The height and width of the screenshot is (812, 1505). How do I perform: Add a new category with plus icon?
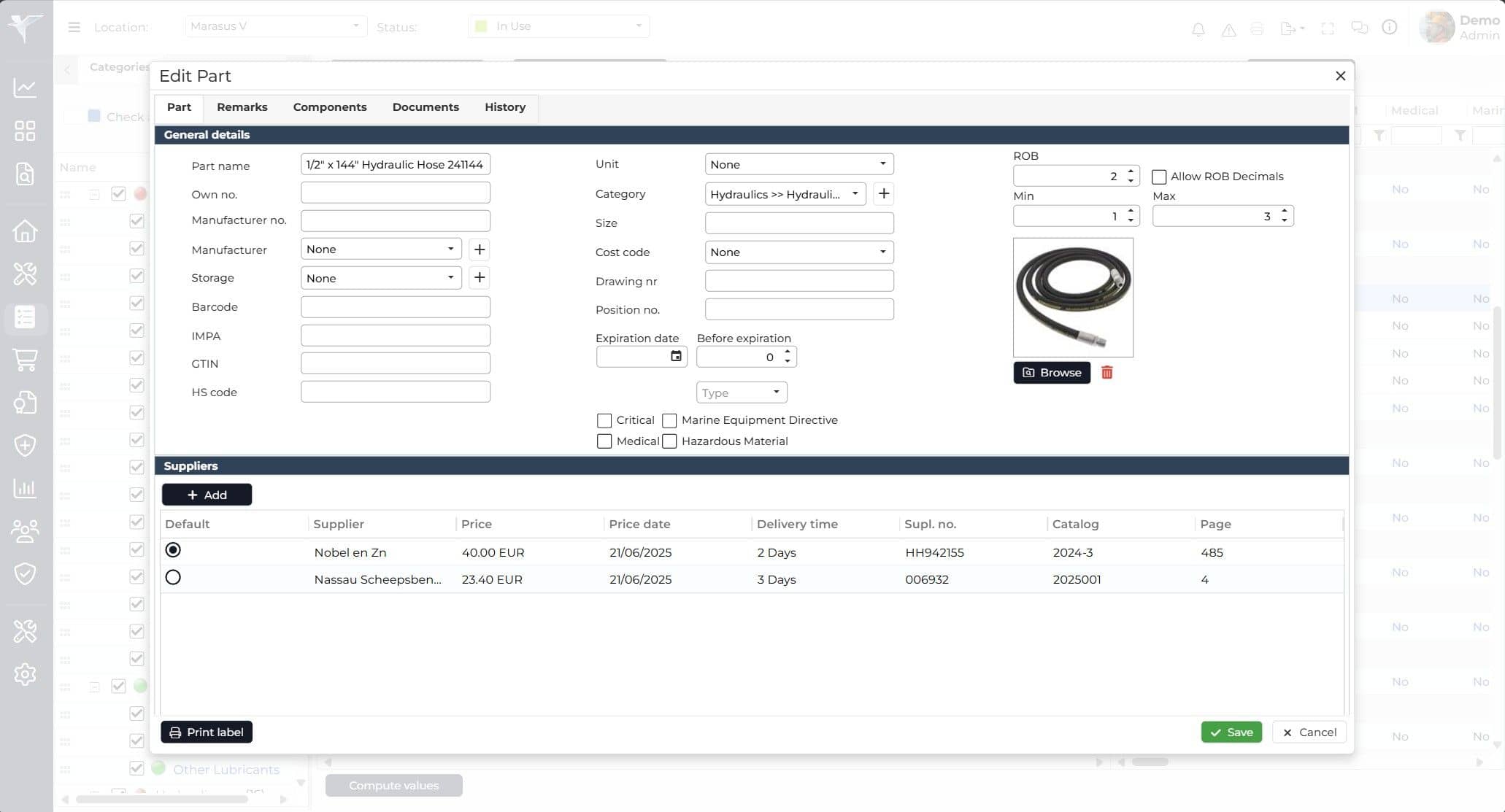pos(883,193)
